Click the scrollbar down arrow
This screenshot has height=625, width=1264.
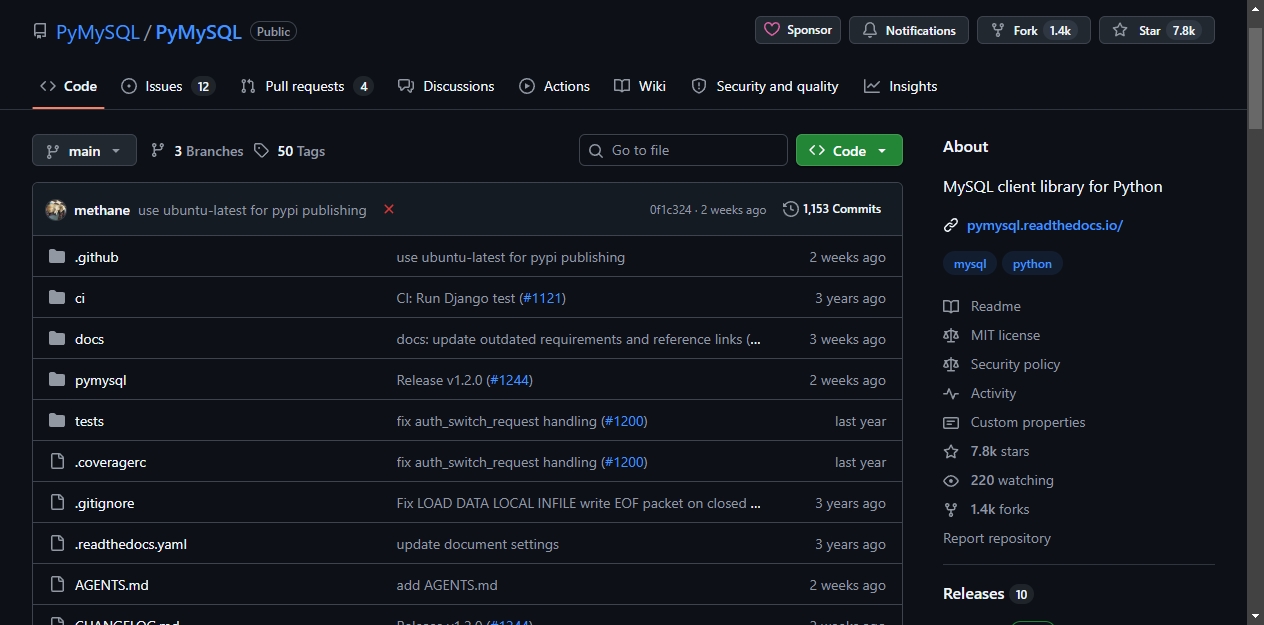pos(1256,616)
